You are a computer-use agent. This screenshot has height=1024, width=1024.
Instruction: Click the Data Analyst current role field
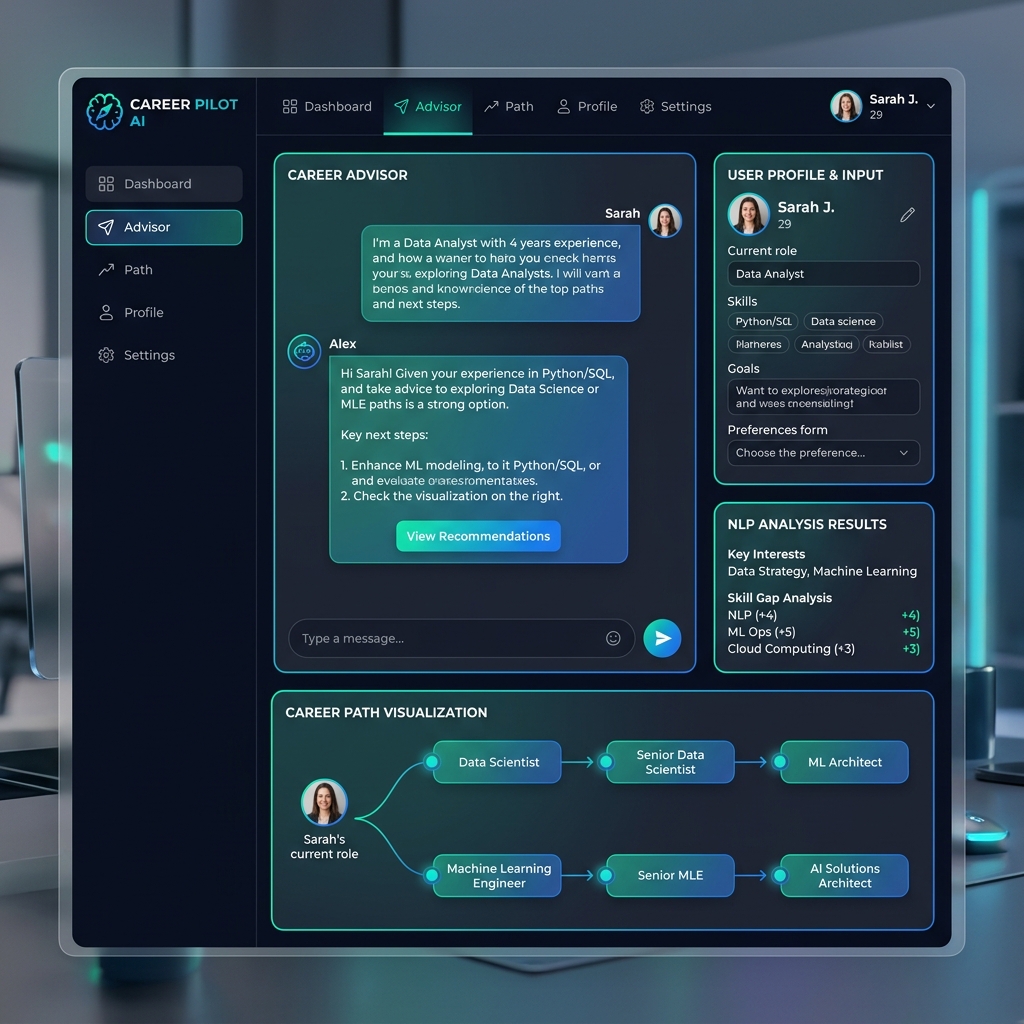pyautogui.click(x=822, y=273)
